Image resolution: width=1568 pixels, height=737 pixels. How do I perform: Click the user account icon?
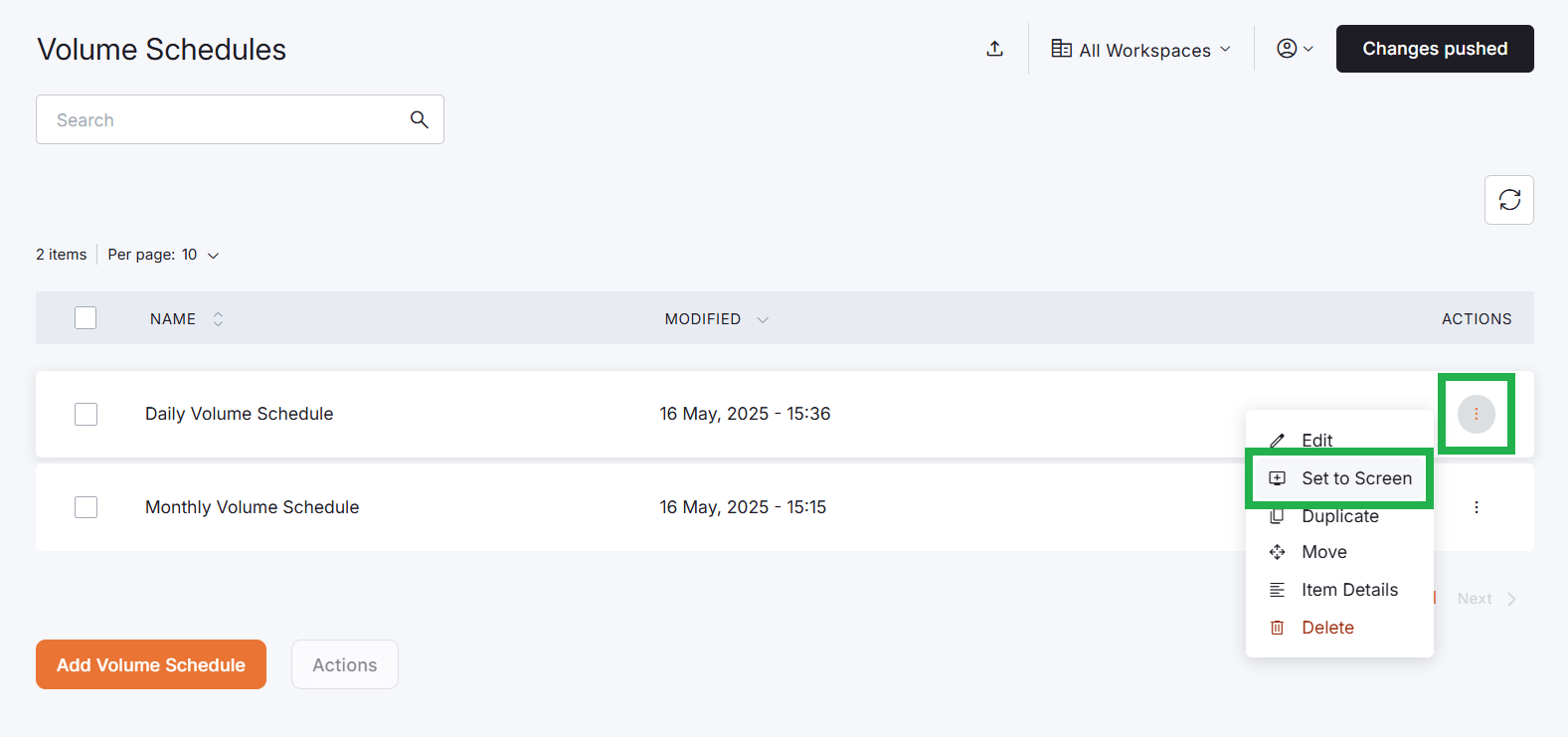(x=1288, y=48)
